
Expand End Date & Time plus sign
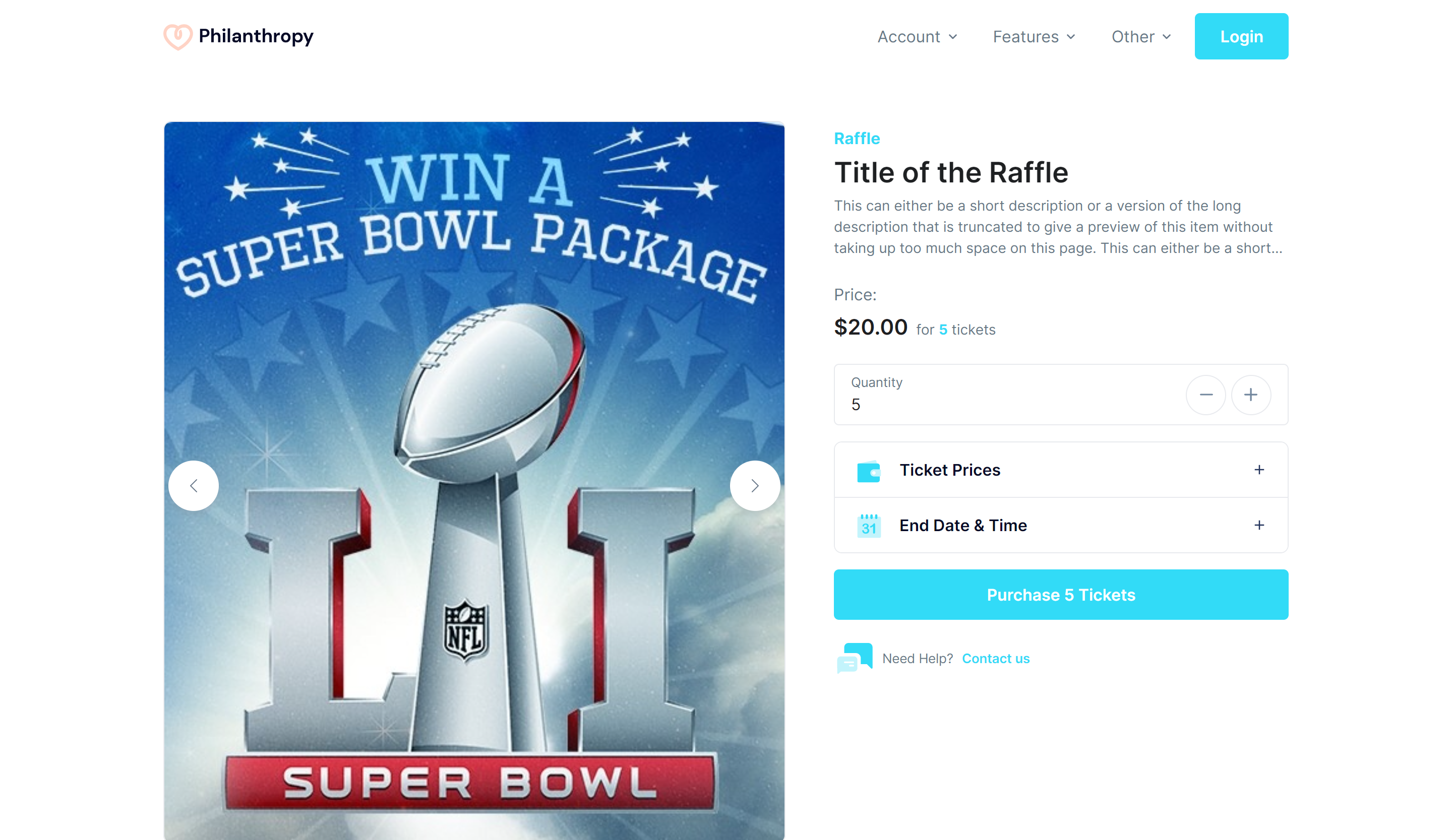[1259, 525]
